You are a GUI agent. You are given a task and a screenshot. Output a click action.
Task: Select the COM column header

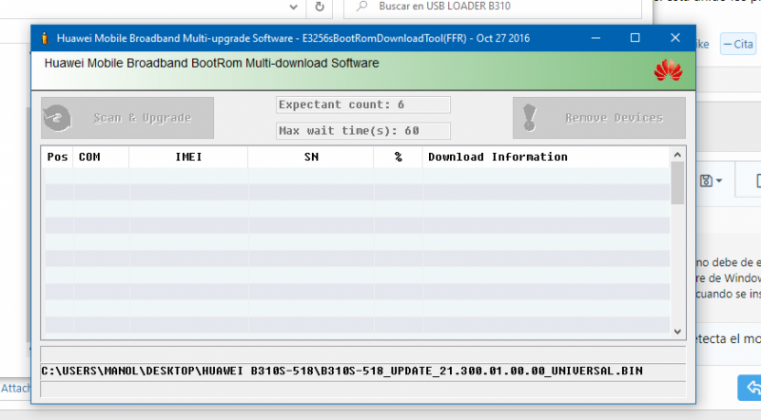point(100,157)
